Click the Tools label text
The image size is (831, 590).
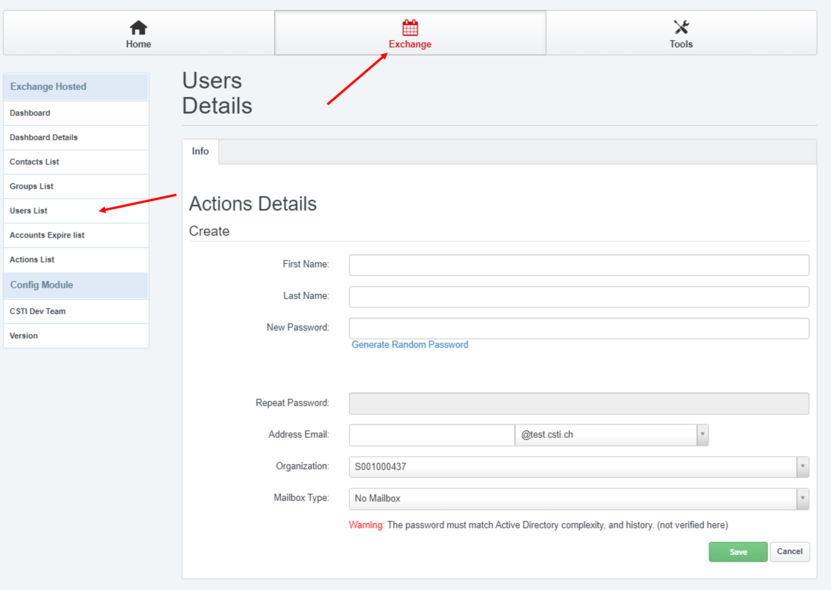pyautogui.click(x=681, y=44)
